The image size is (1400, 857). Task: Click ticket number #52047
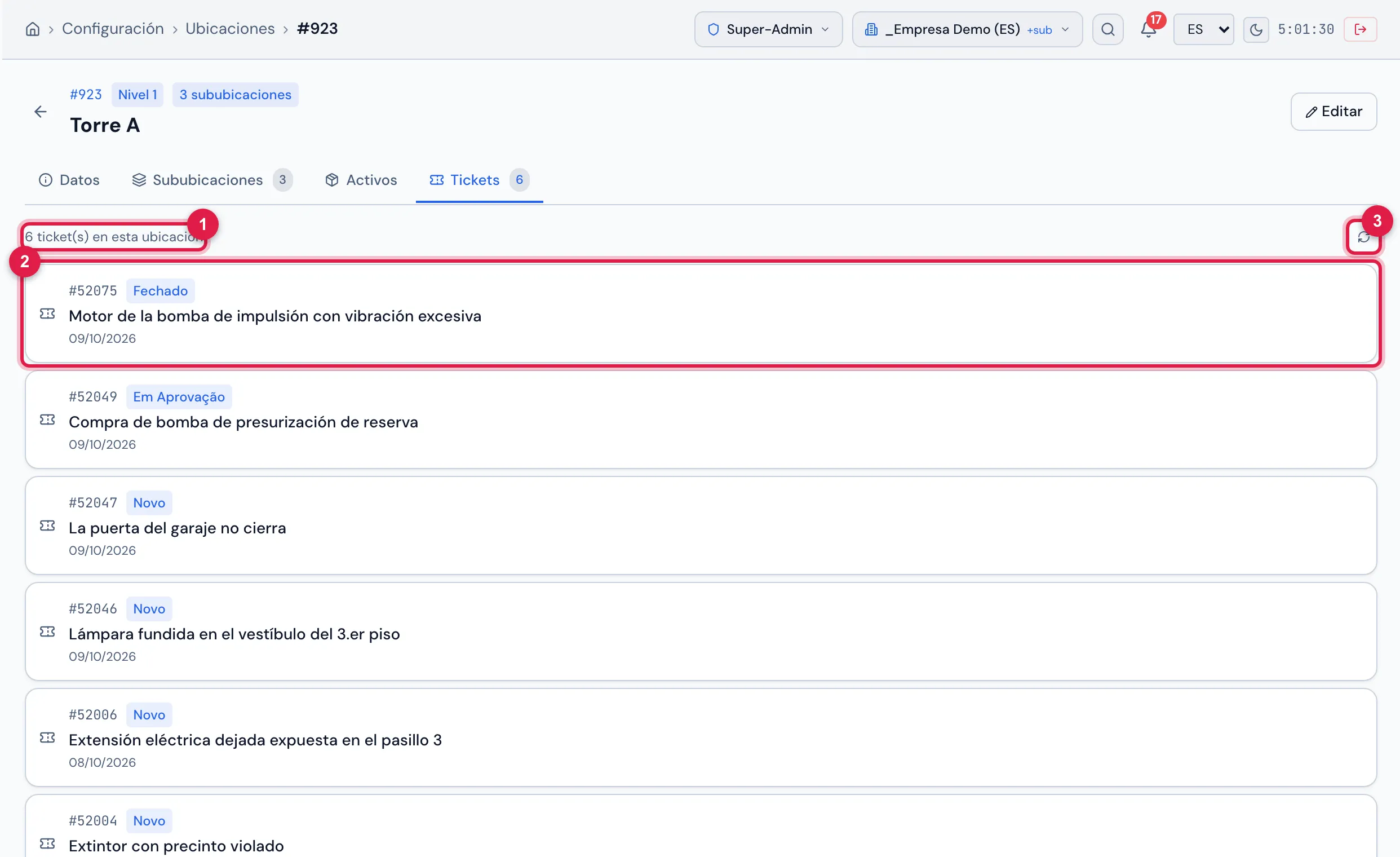coord(92,502)
